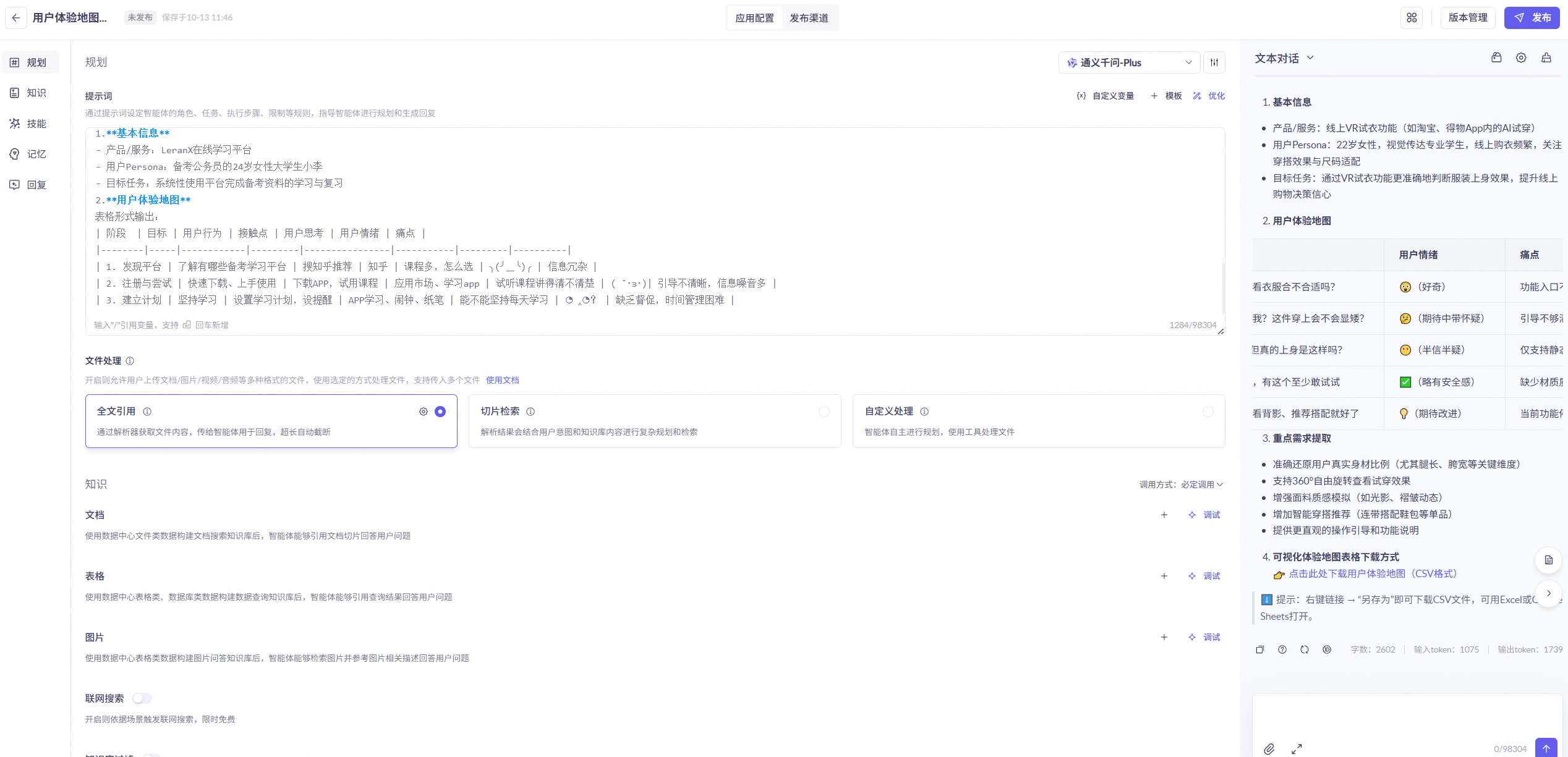Open settings gear in the 全文引用 card

[424, 412]
